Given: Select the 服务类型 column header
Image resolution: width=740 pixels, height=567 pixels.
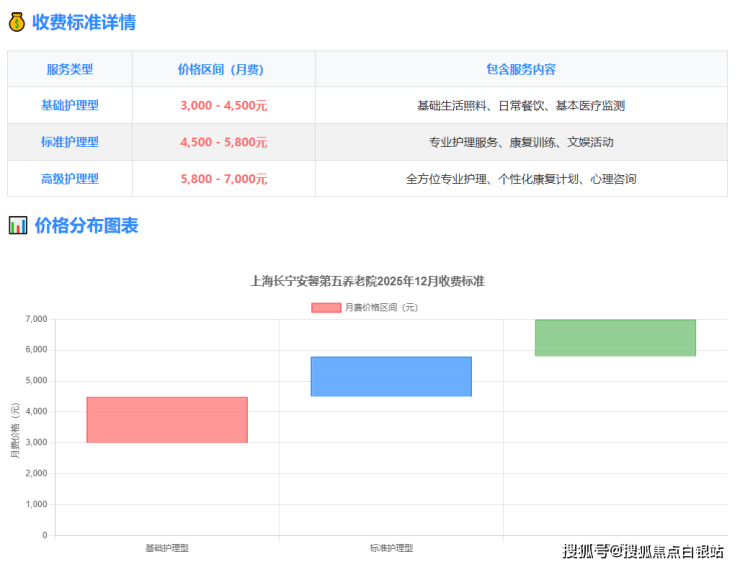Looking at the screenshot, I should pyautogui.click(x=70, y=69).
